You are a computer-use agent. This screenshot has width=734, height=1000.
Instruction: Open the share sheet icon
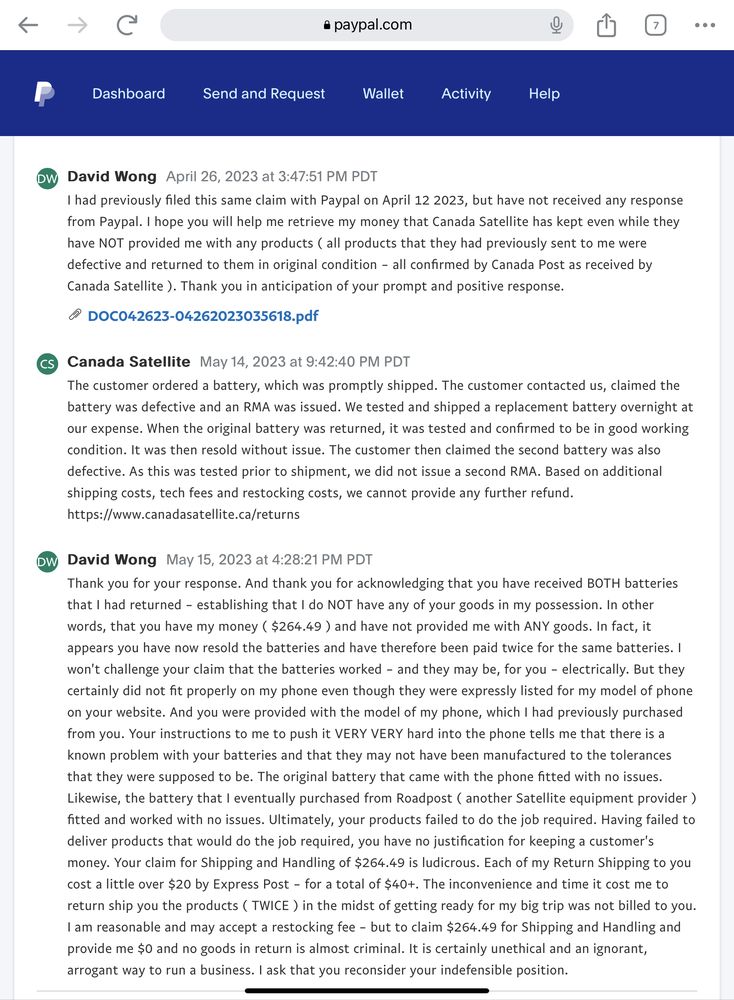(x=606, y=24)
